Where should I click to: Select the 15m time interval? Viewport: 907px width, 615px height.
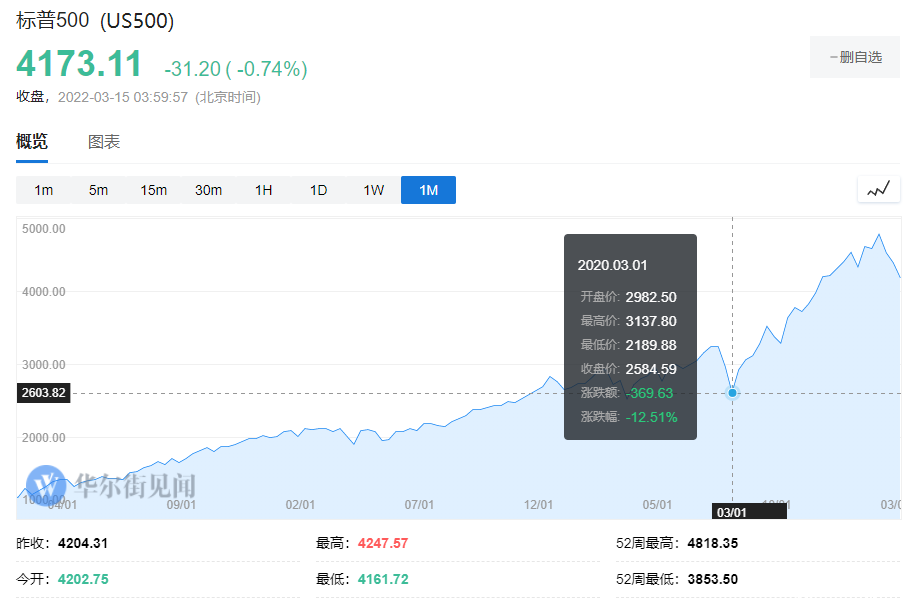tap(153, 190)
